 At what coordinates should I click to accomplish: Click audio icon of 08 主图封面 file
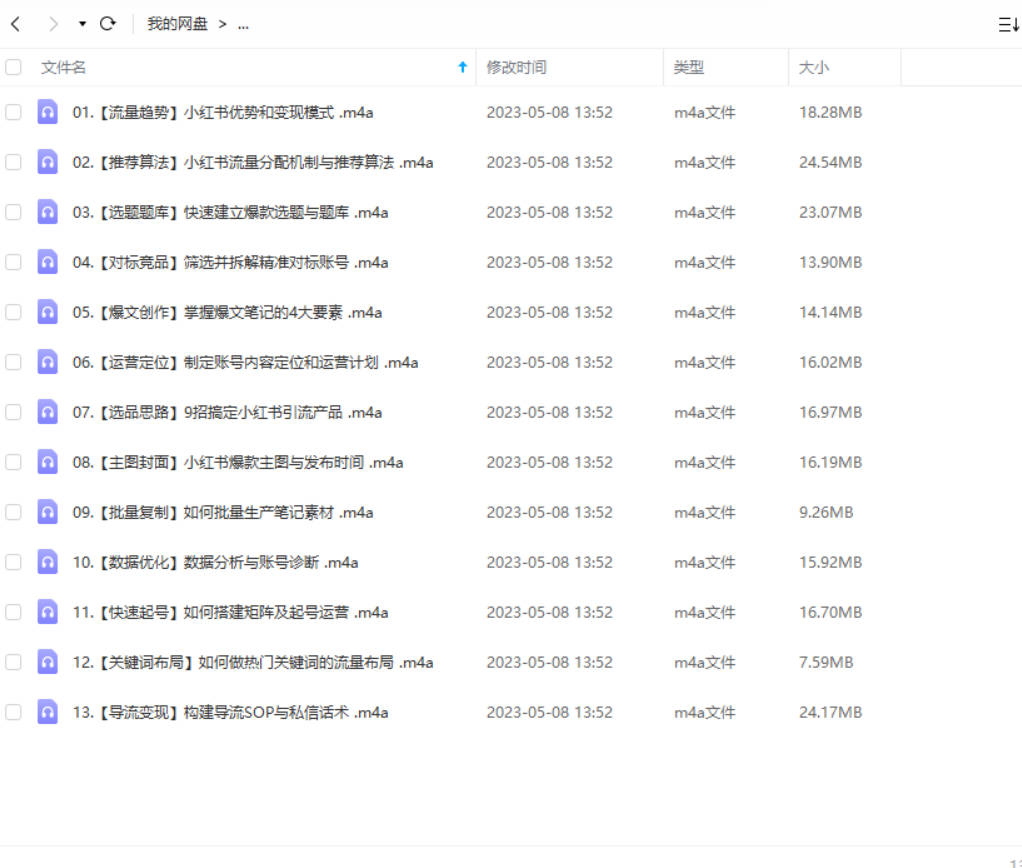point(47,461)
